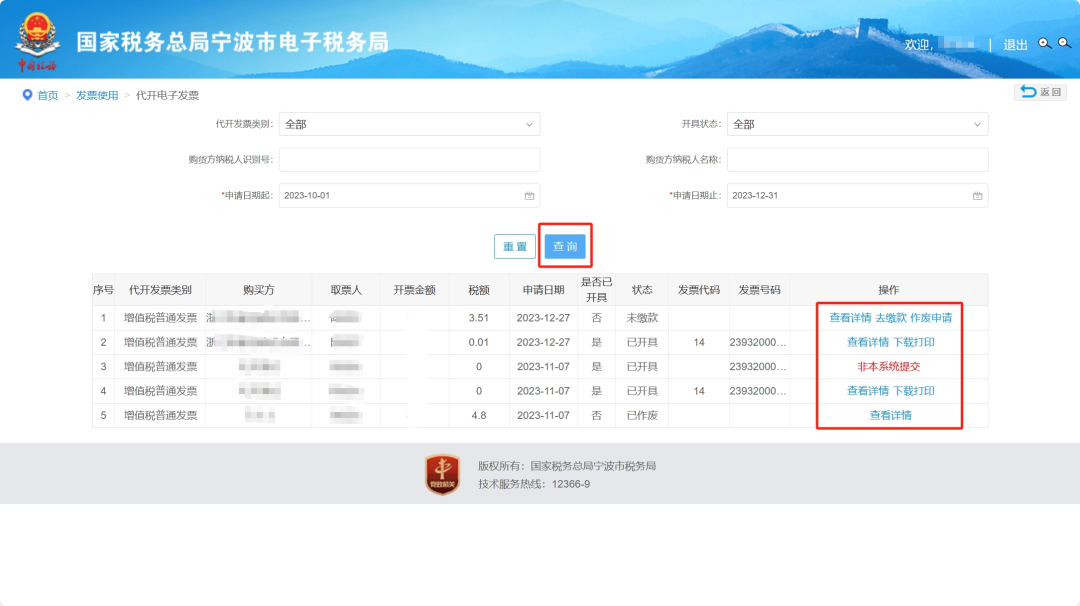
Task: Zoom in with the last magnifier icon
Action: pos(1064,43)
